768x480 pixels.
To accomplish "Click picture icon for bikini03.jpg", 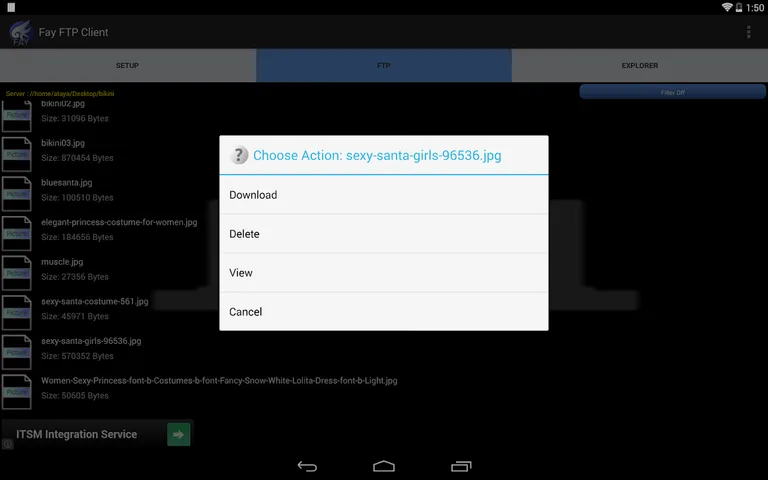I will 17,154.
